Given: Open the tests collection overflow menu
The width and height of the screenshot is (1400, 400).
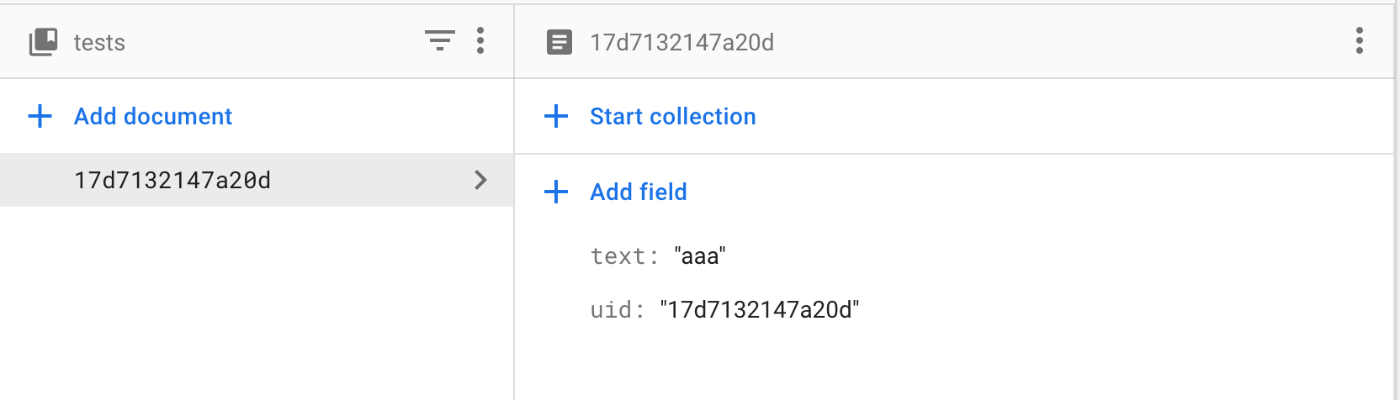Looking at the screenshot, I should pos(481,41).
